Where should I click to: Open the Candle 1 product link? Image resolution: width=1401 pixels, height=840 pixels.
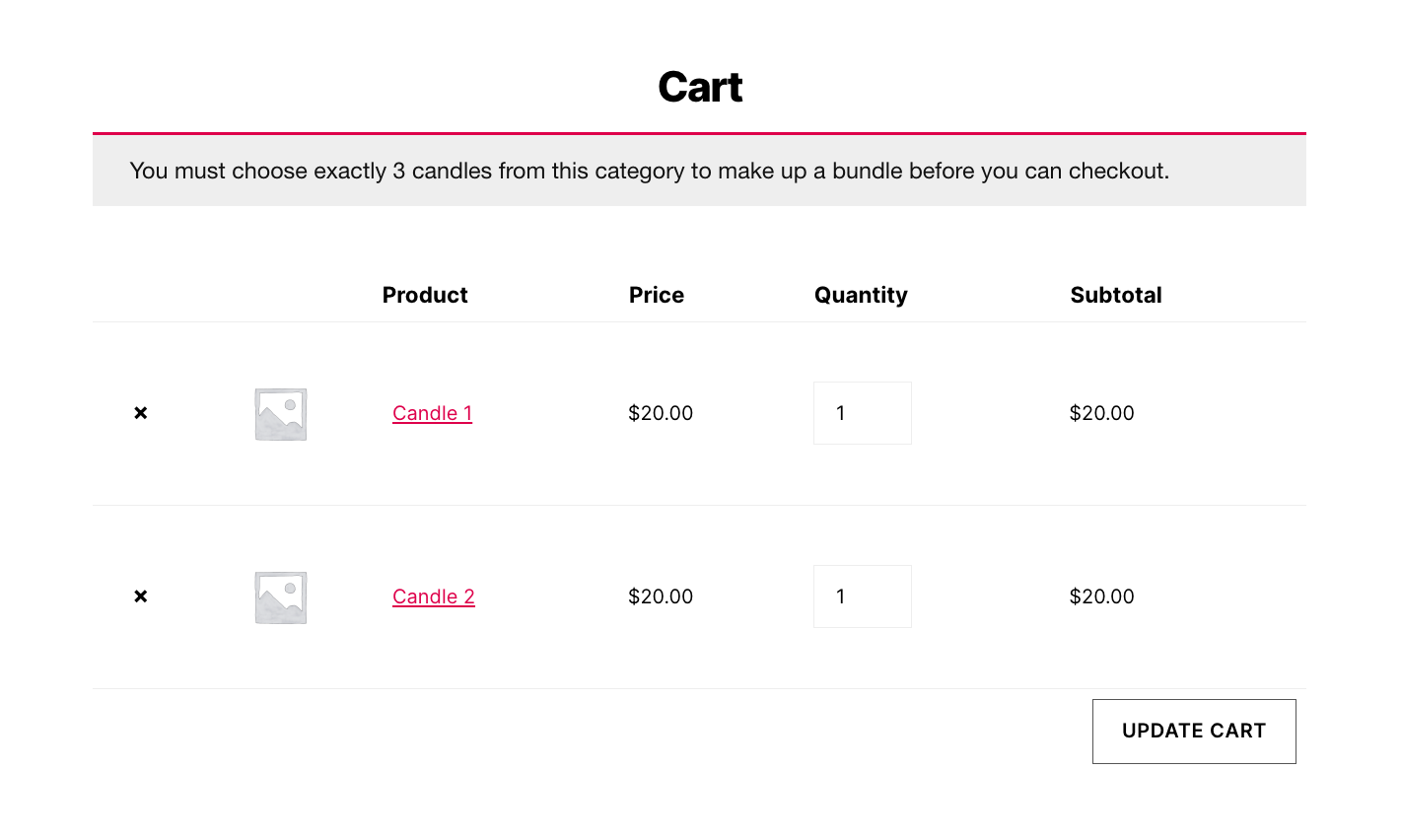(x=432, y=413)
